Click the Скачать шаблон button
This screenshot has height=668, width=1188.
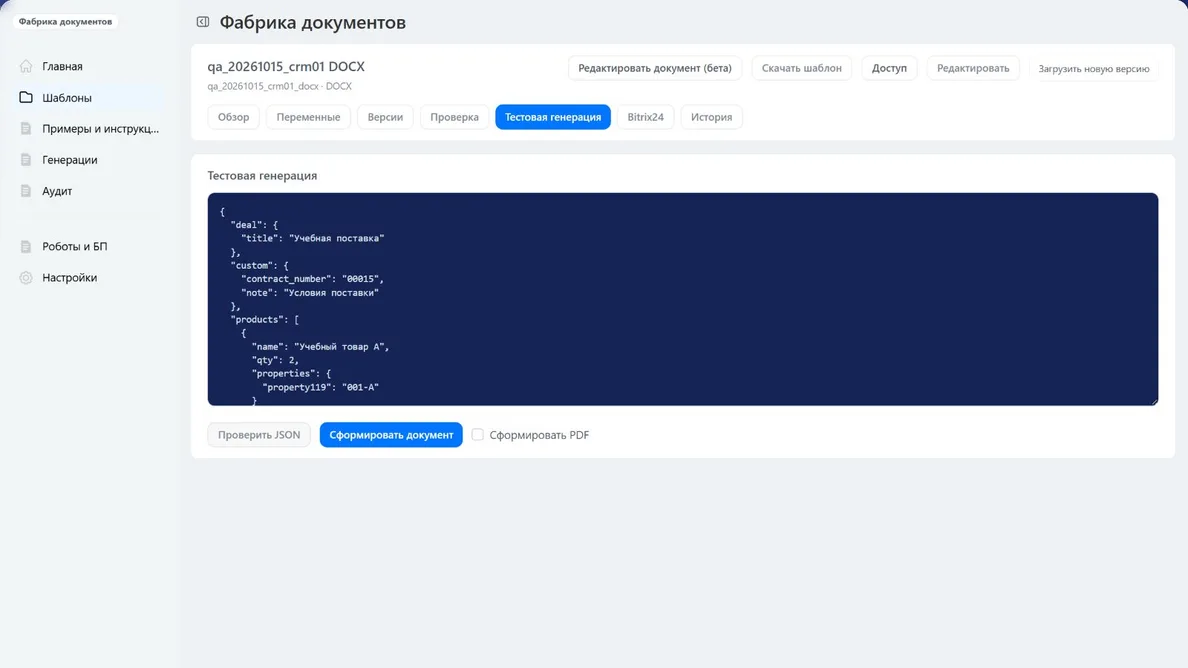point(802,68)
